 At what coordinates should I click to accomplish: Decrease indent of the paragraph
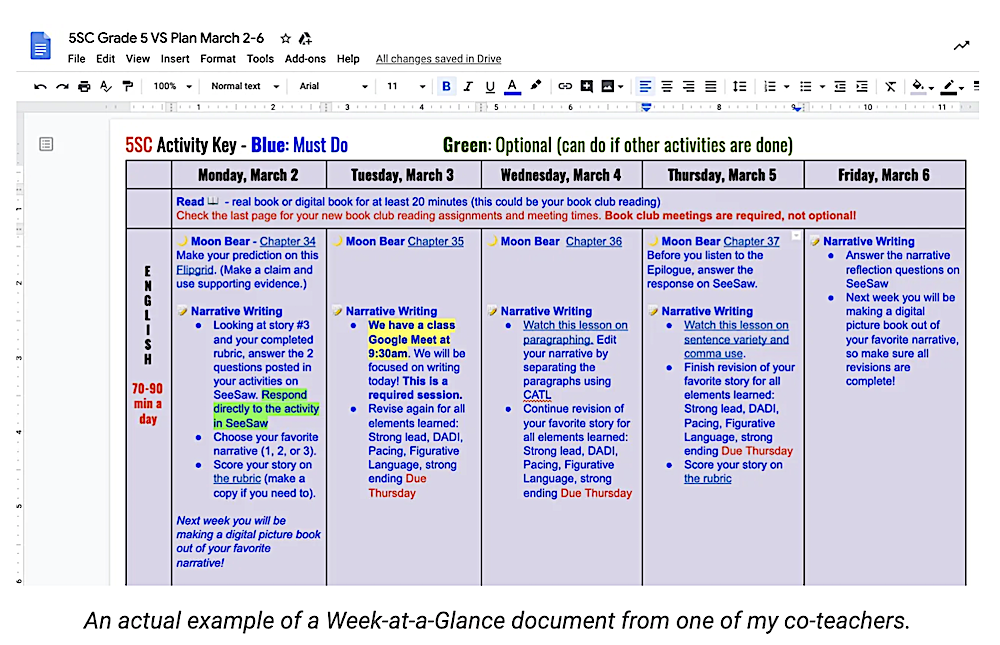coord(840,86)
